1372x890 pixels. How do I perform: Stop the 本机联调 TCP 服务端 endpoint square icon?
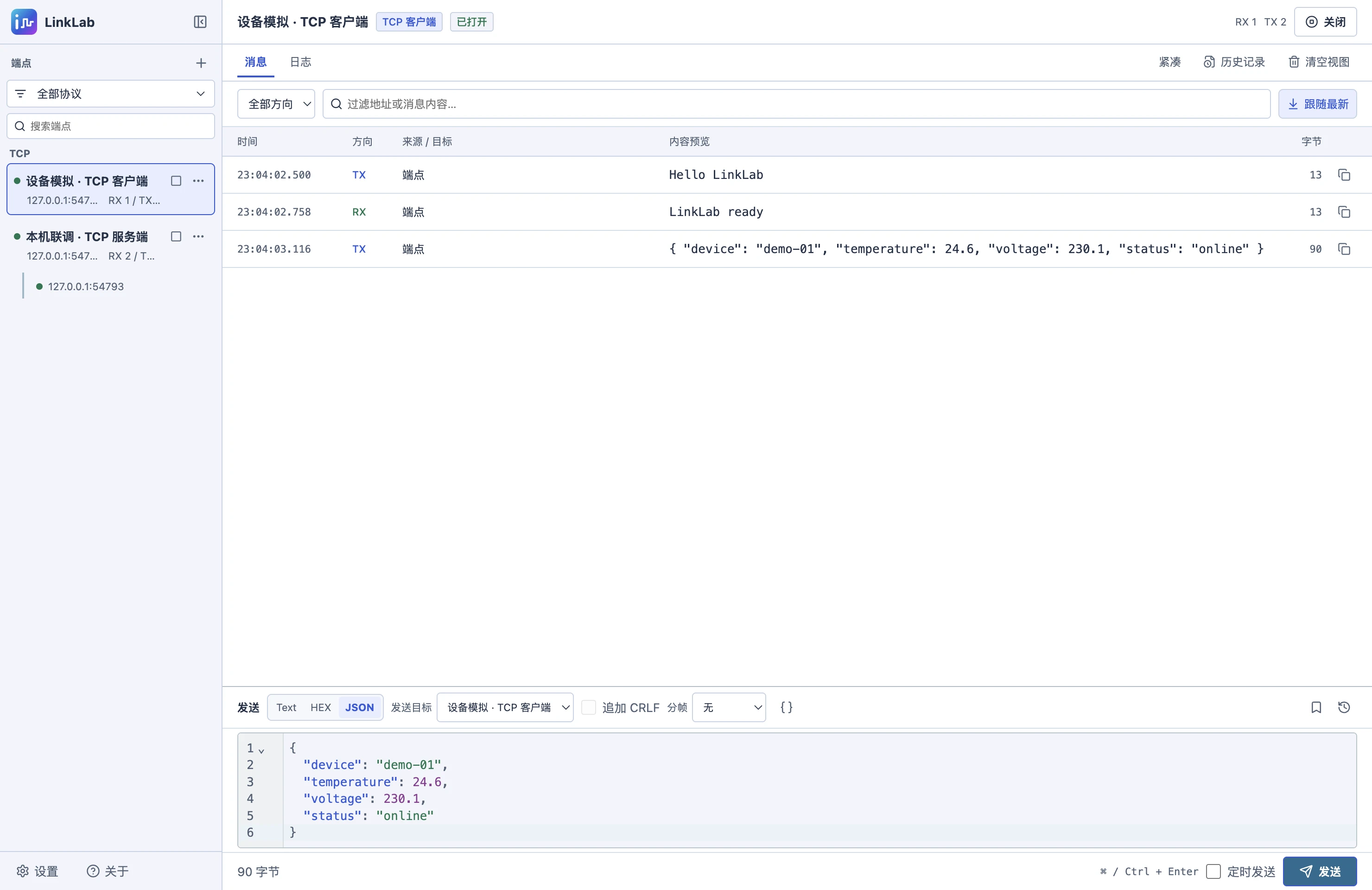tap(177, 236)
